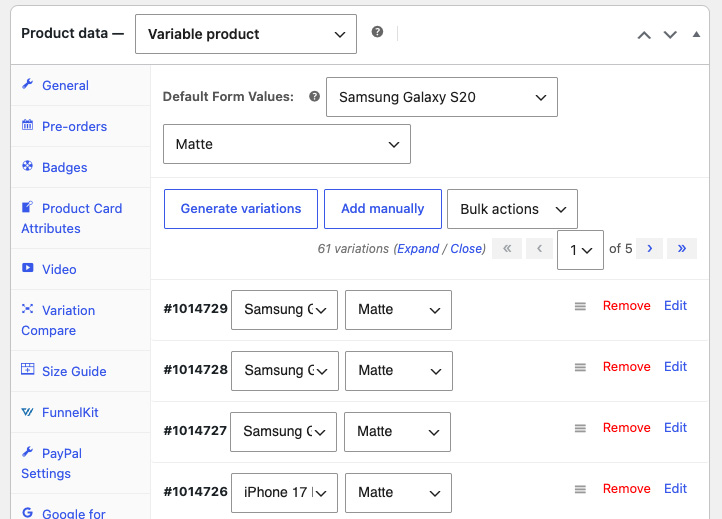Click the 61 variations count text

[x=353, y=249]
